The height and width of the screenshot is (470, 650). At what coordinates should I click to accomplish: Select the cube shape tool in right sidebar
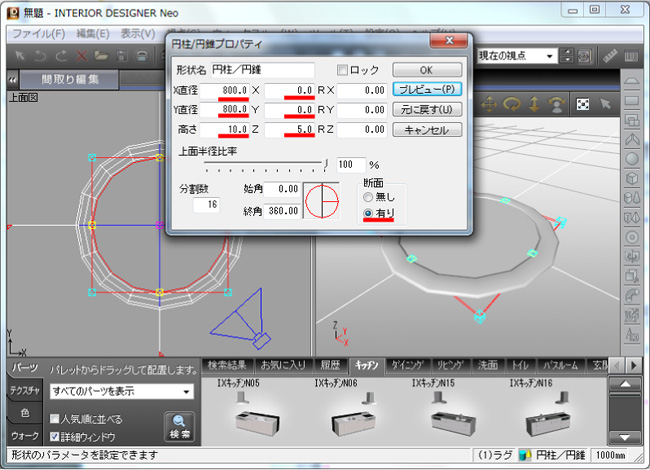point(633,179)
